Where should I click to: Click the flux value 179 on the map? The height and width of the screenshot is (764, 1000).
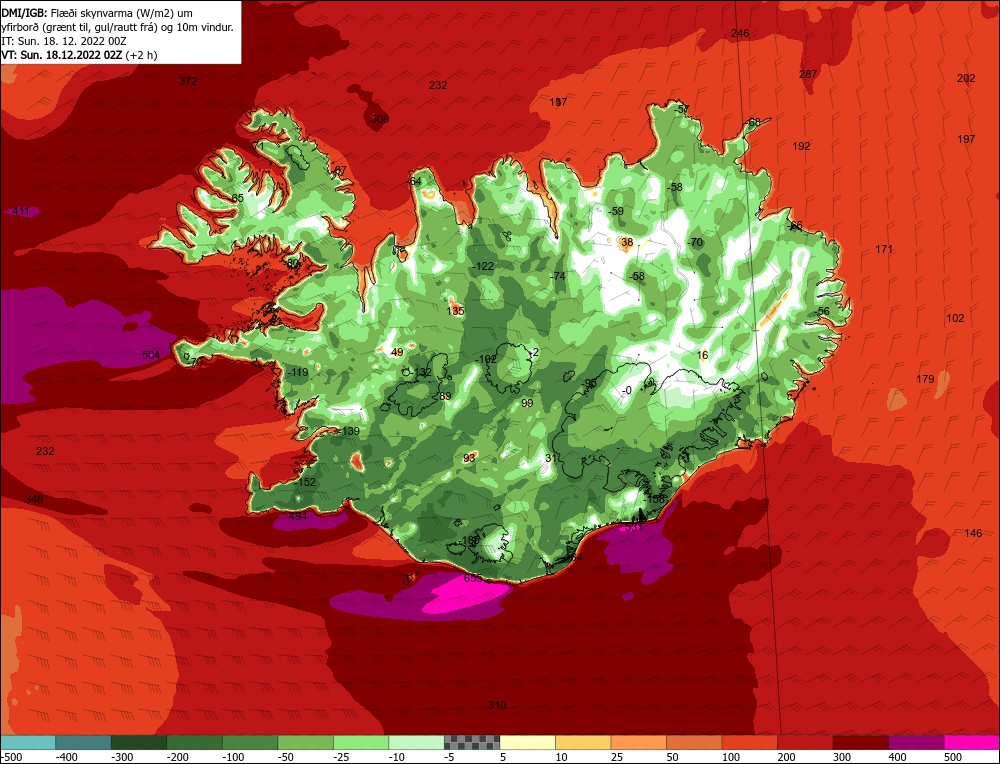(x=925, y=379)
